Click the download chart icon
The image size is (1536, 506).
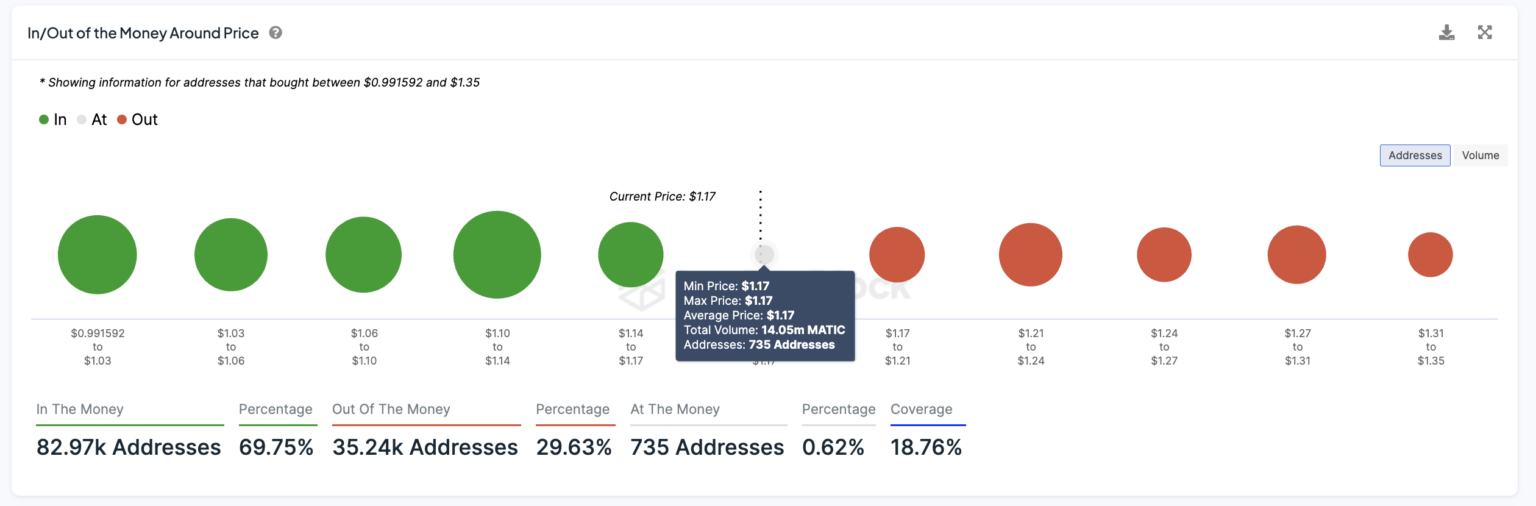[x=1446, y=33]
